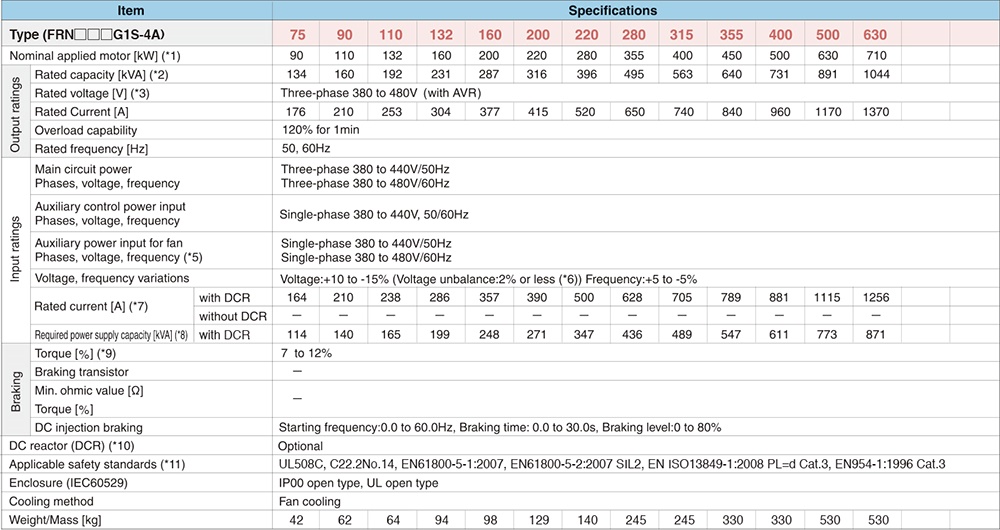Select 'Auxiliary control power input' label
The height and width of the screenshot is (530, 1000).
[110, 207]
